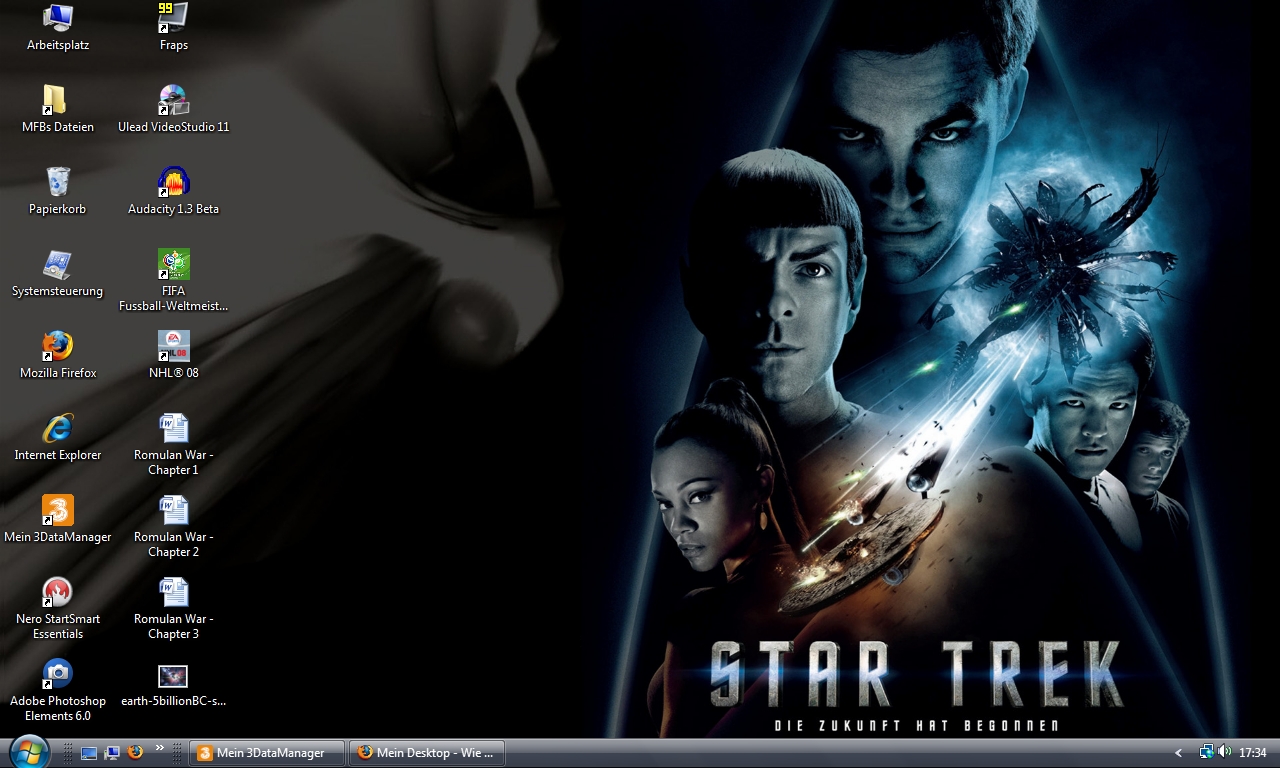Click the Papierkorb recycle bin
Viewport: 1280px width, 768px height.
(x=58, y=182)
